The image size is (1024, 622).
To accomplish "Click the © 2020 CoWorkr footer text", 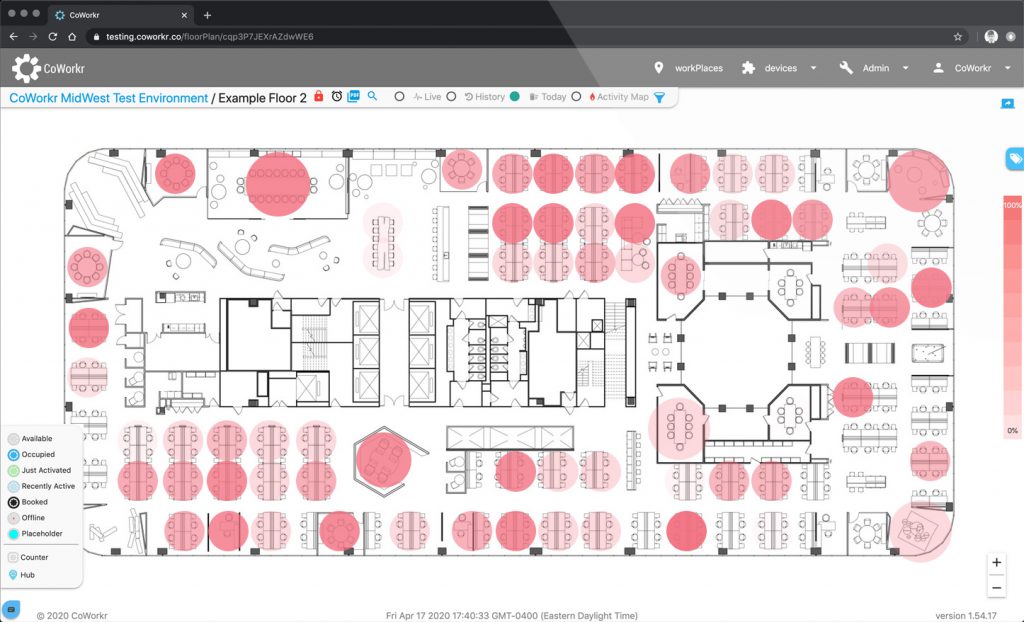I will [72, 615].
